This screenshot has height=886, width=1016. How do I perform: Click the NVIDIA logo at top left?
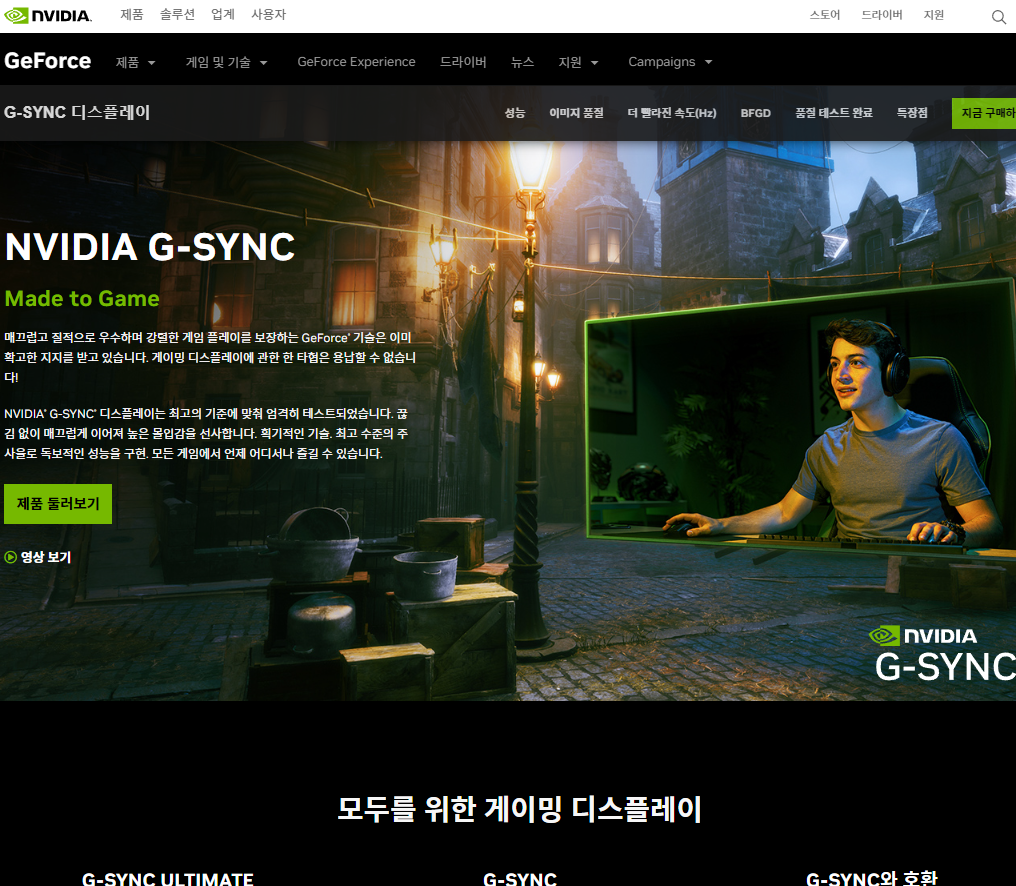[48, 15]
